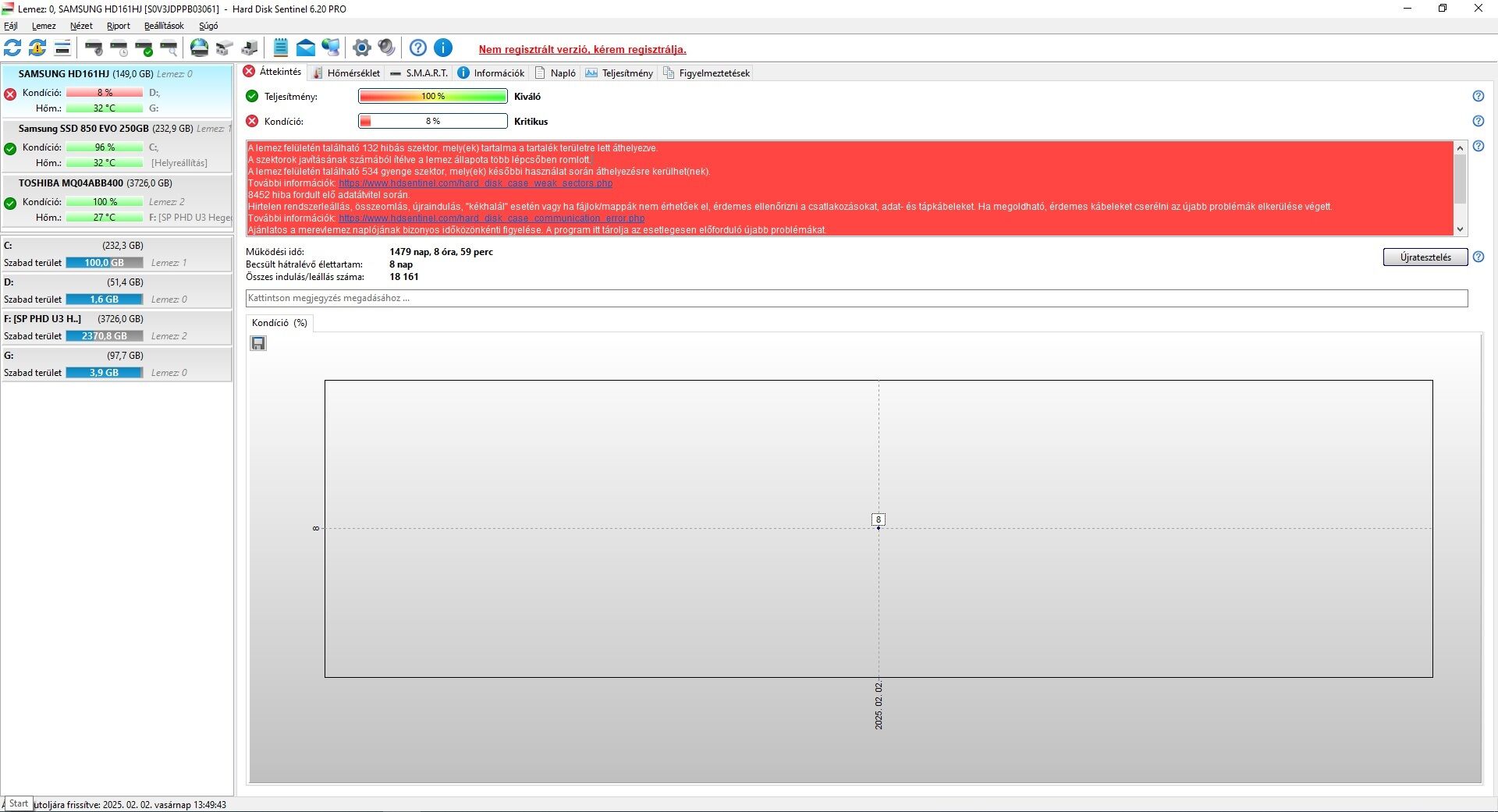Click the blue info toolbar icon
This screenshot has width=1498, height=812.
[x=443, y=48]
